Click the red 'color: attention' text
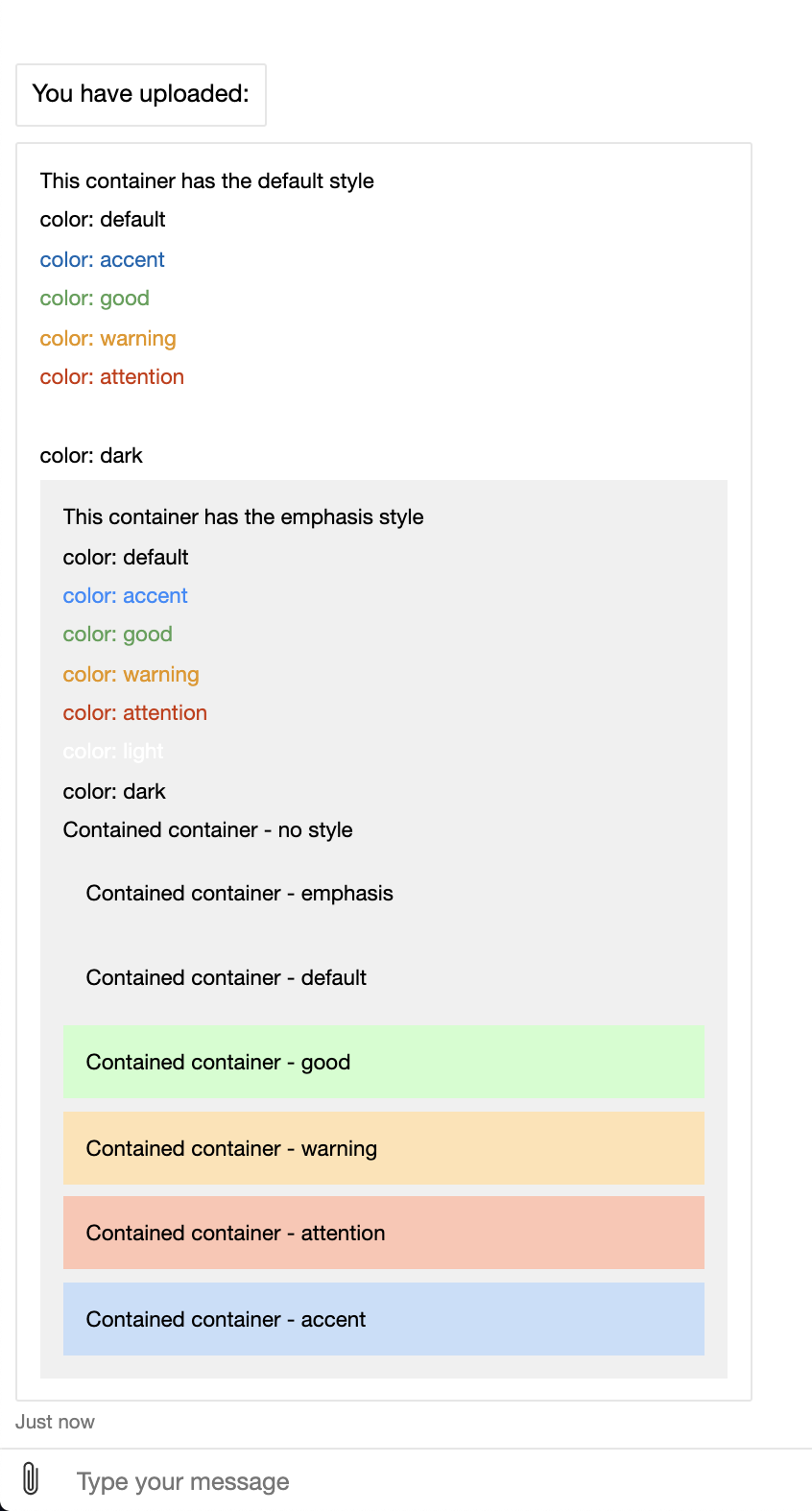Screen dimensions: 812x1511 pyautogui.click(x=111, y=376)
